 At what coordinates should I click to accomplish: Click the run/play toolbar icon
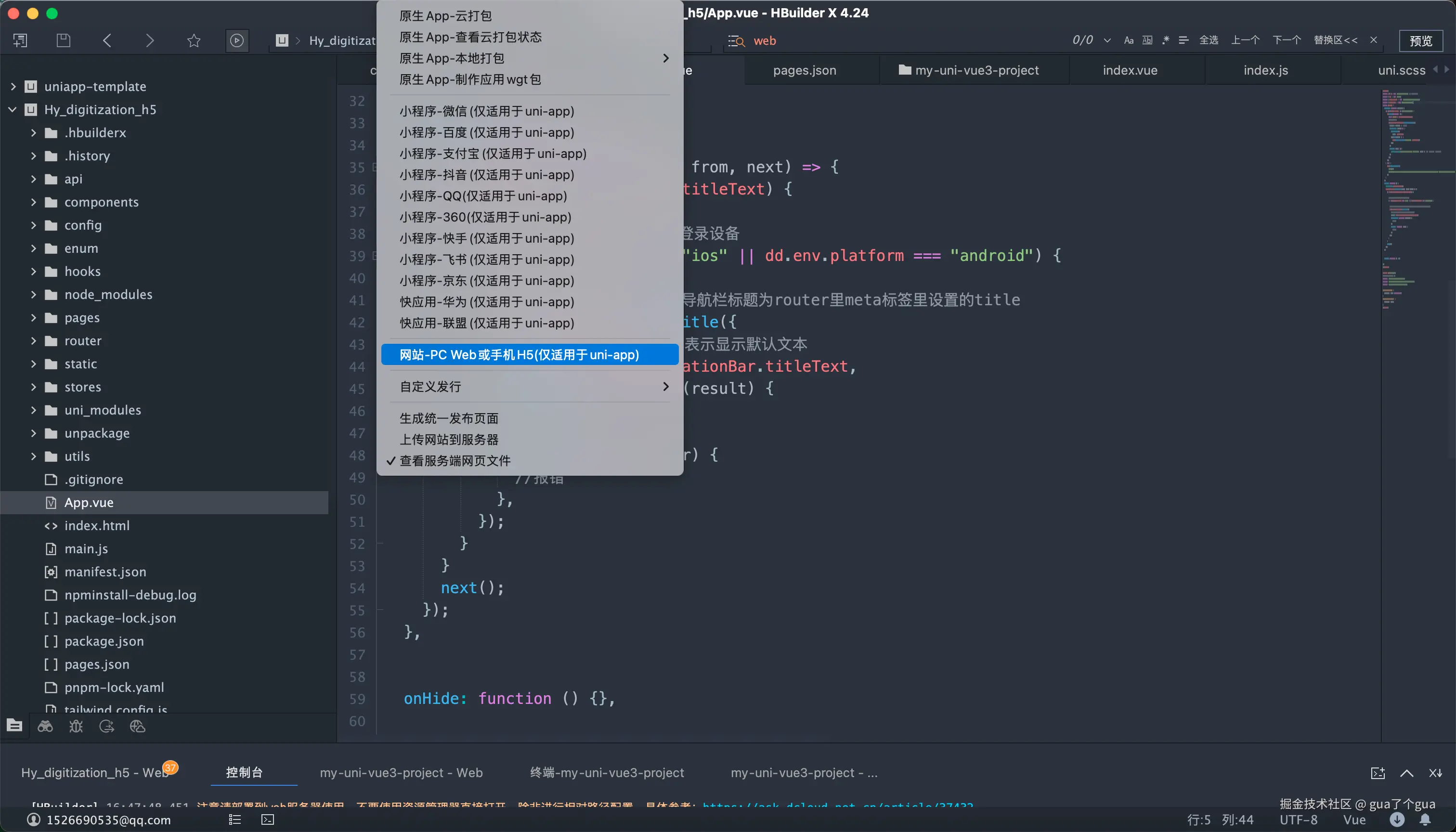tap(236, 40)
